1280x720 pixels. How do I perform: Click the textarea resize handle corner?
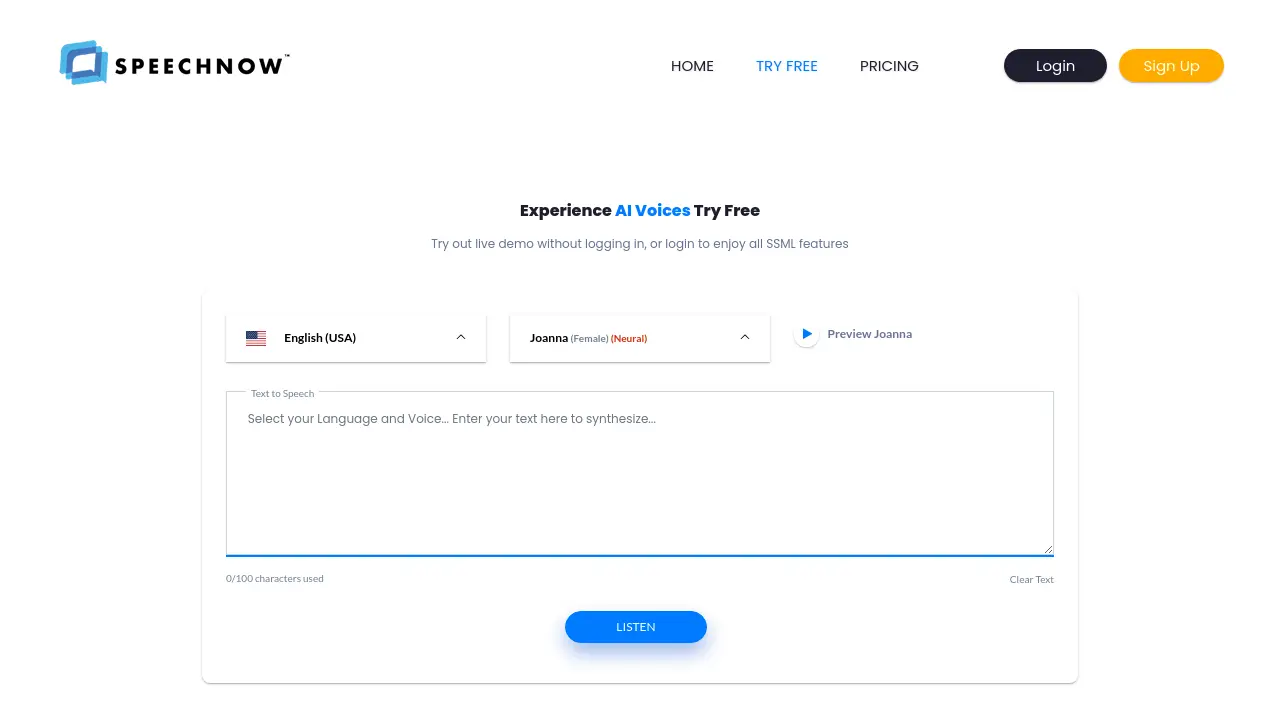point(1048,549)
